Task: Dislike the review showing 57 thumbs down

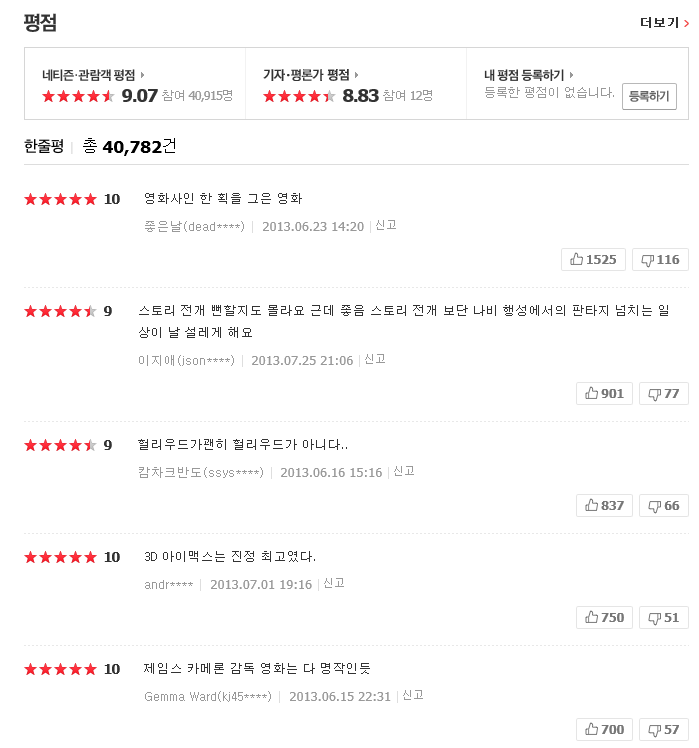Action: [664, 730]
